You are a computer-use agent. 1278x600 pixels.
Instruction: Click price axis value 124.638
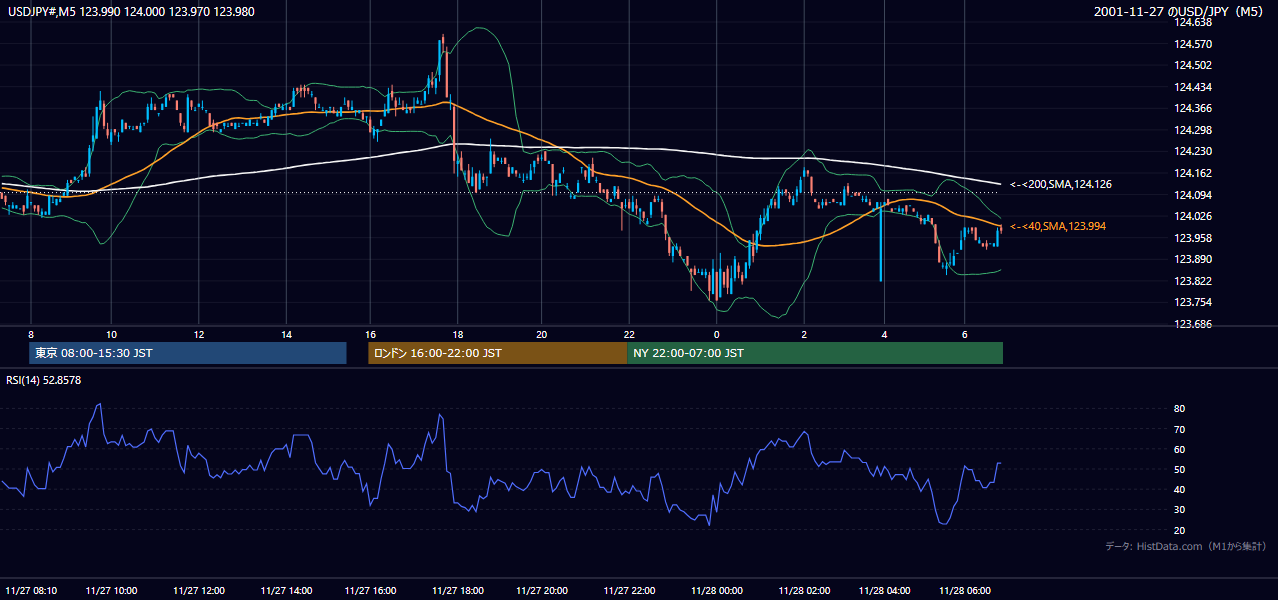pyautogui.click(x=1192, y=22)
